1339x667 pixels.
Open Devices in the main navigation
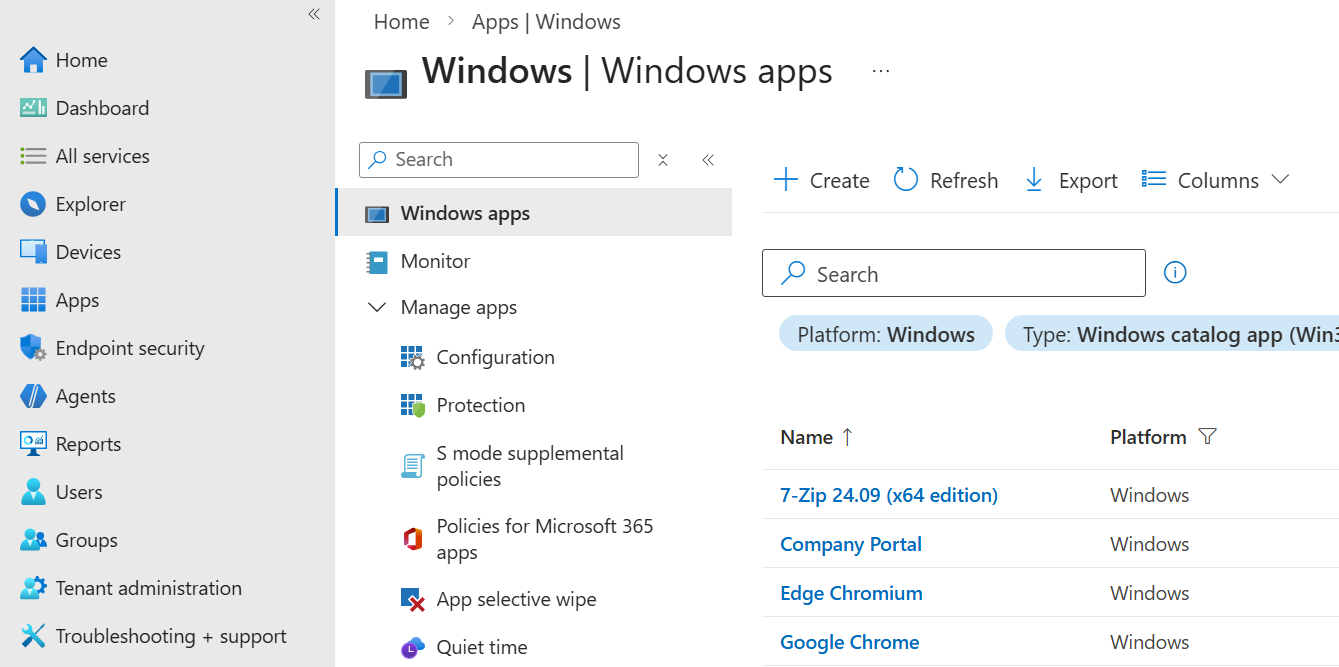coord(88,252)
